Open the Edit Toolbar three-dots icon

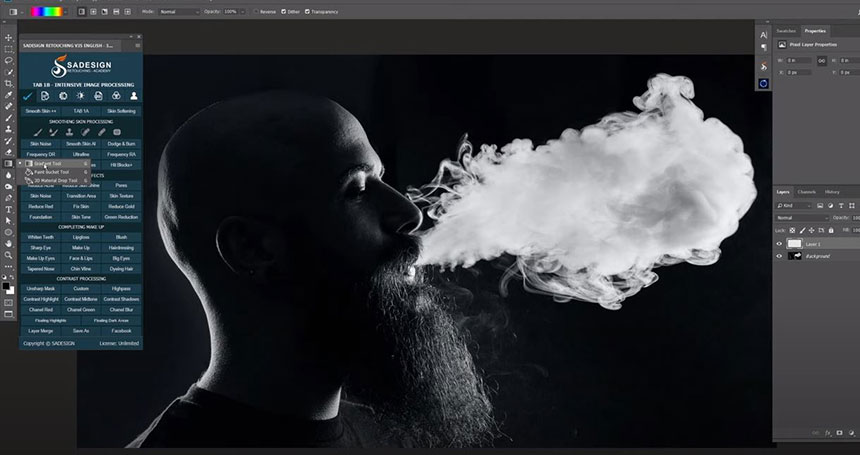pos(8,266)
